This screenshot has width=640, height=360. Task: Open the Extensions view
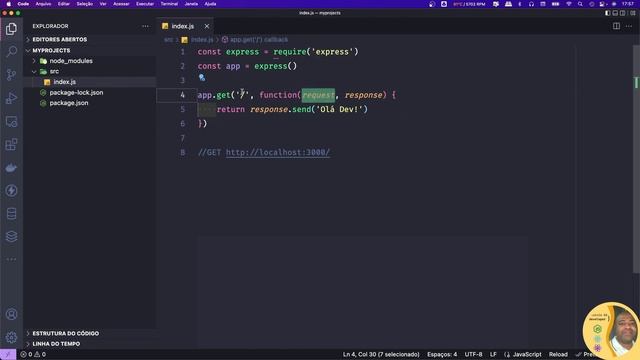[x=11, y=144]
